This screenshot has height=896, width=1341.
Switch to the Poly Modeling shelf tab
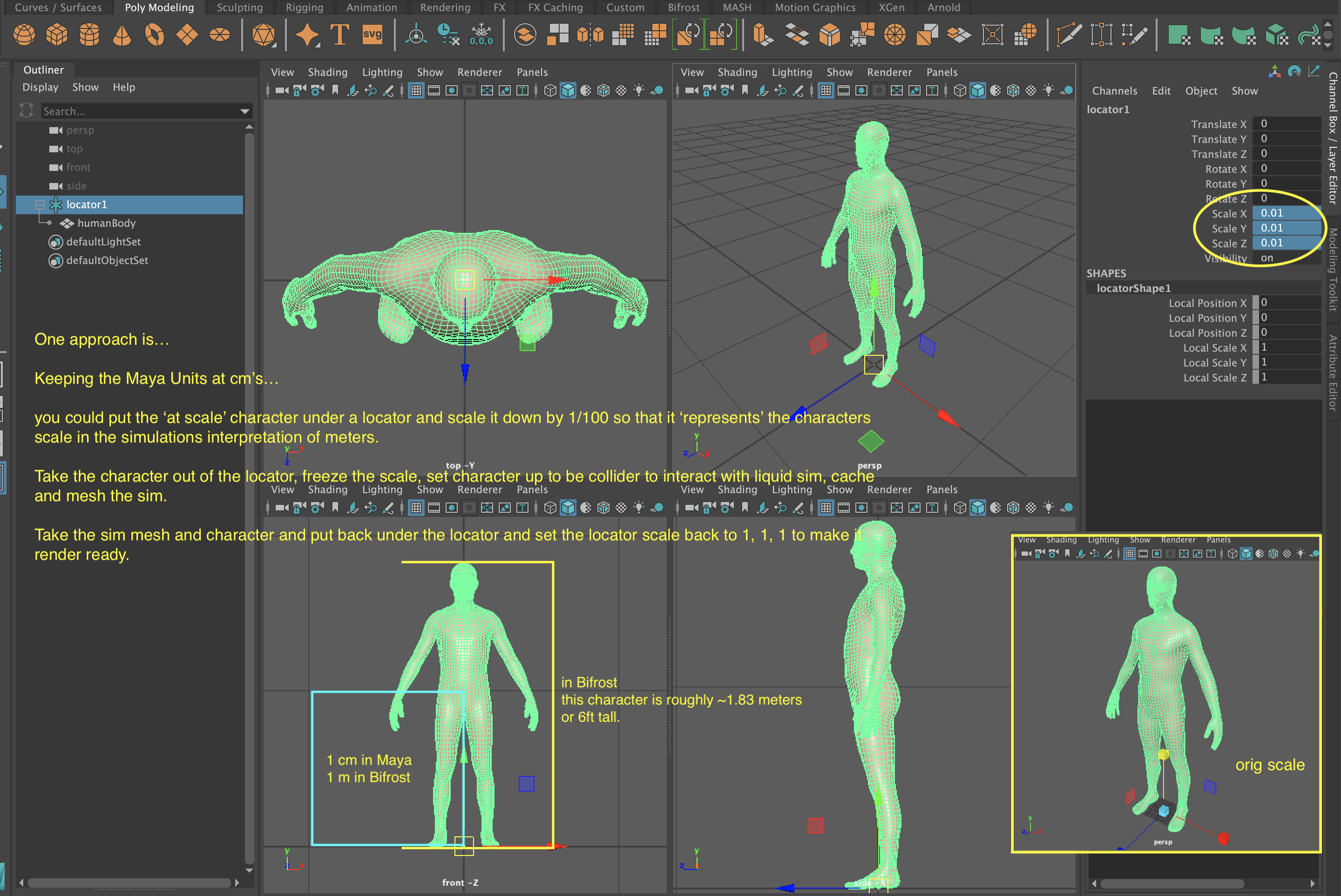point(159,7)
